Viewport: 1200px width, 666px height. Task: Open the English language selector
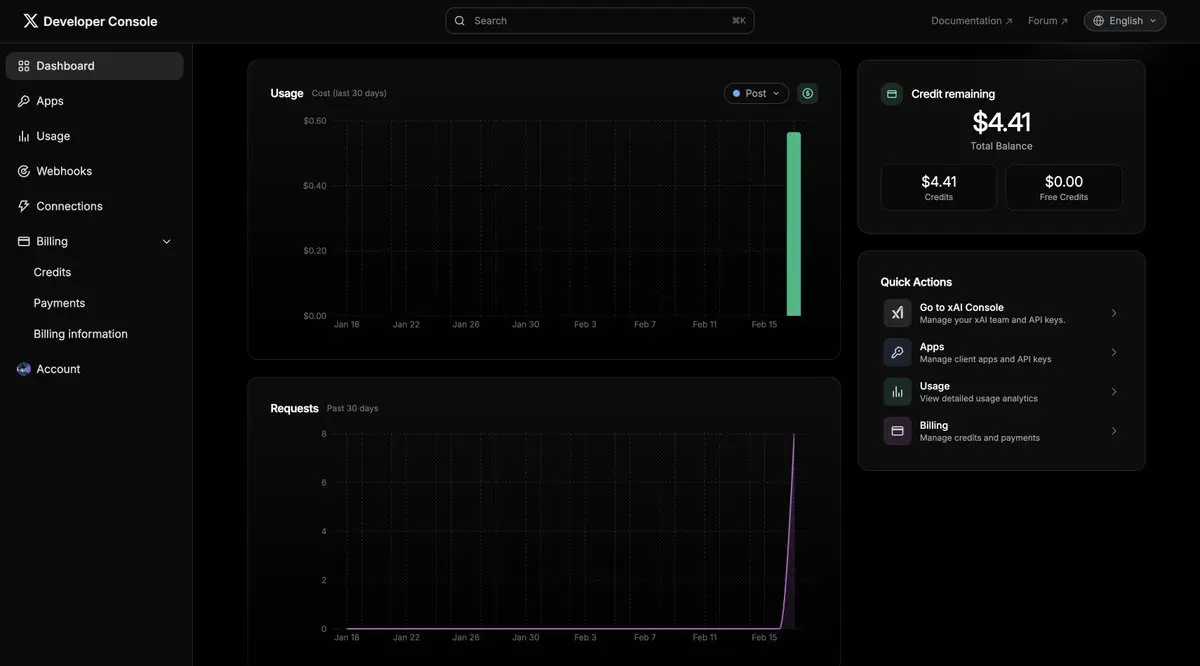(x=1125, y=21)
